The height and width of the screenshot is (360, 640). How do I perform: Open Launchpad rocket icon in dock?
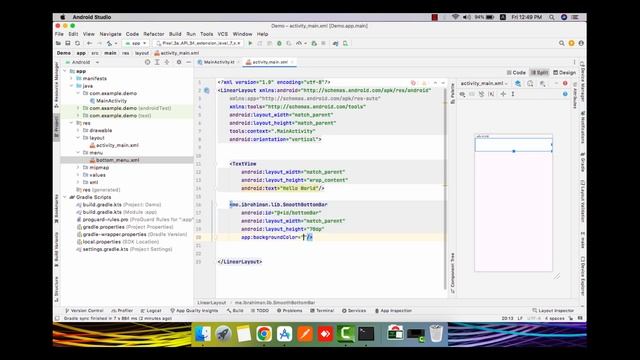tap(223, 334)
